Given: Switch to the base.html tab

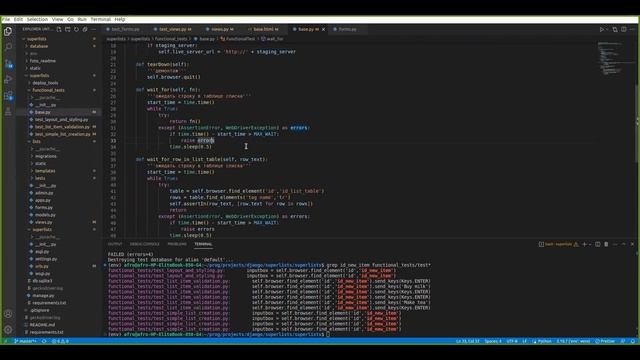Looking at the screenshot, I should coord(263,29).
